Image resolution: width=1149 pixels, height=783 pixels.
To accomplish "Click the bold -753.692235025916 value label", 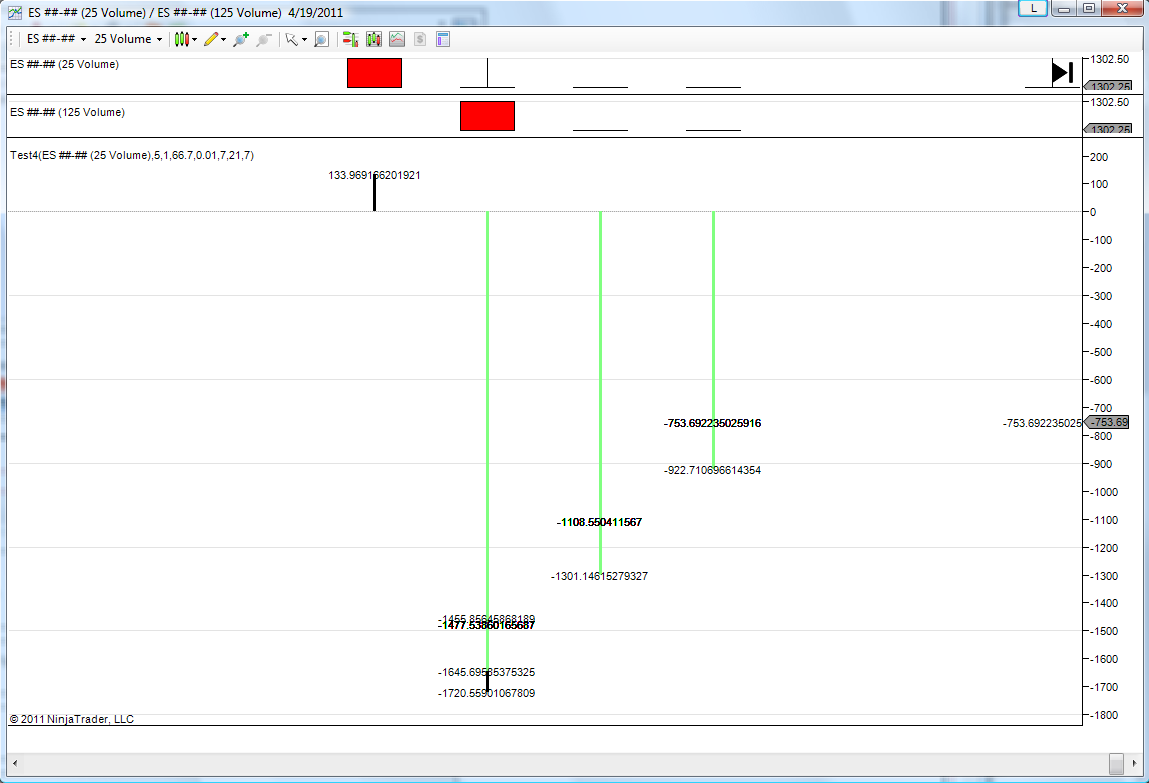I will coord(712,423).
